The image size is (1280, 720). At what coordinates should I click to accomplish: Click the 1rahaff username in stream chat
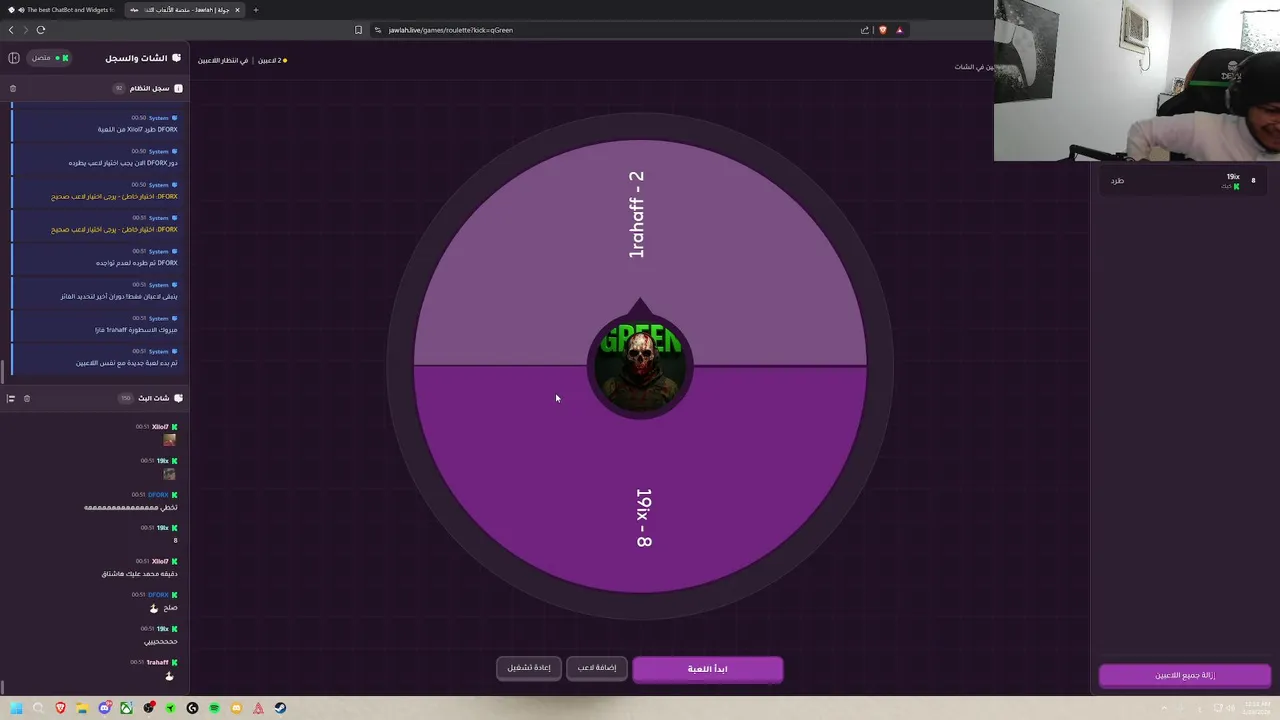click(158, 662)
